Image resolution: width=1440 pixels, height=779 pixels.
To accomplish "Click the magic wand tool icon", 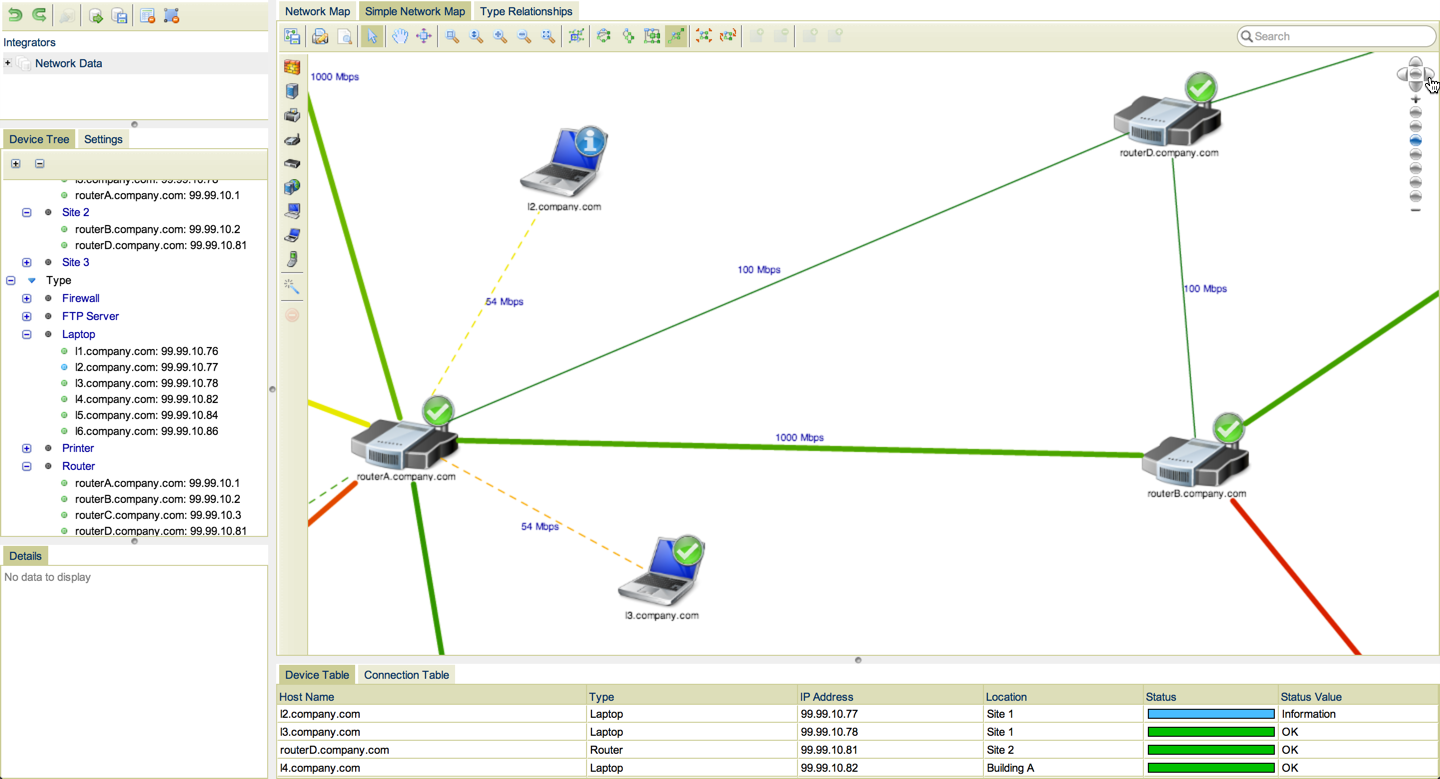I will click(x=292, y=286).
